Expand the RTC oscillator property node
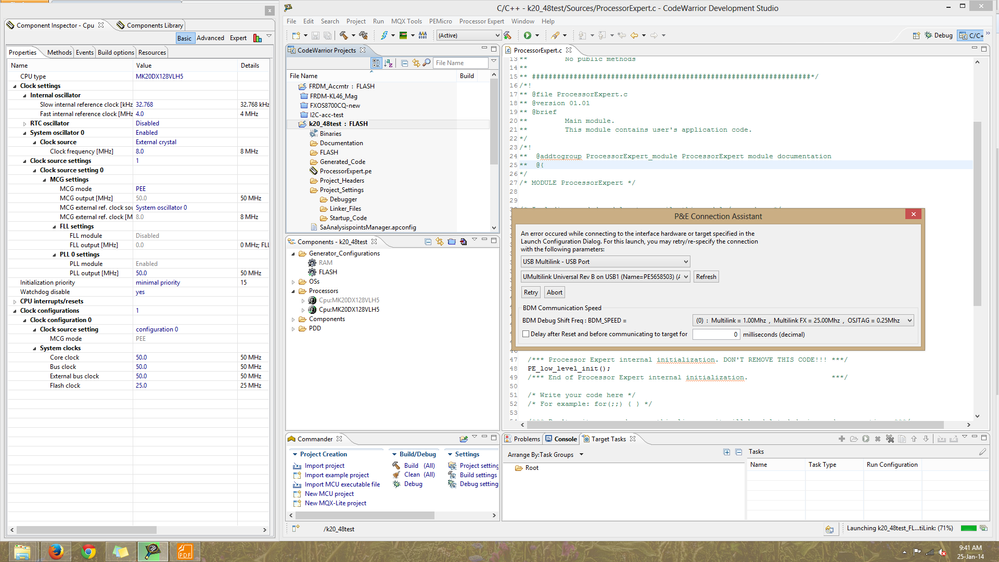The width and height of the screenshot is (999, 562). click(25, 124)
